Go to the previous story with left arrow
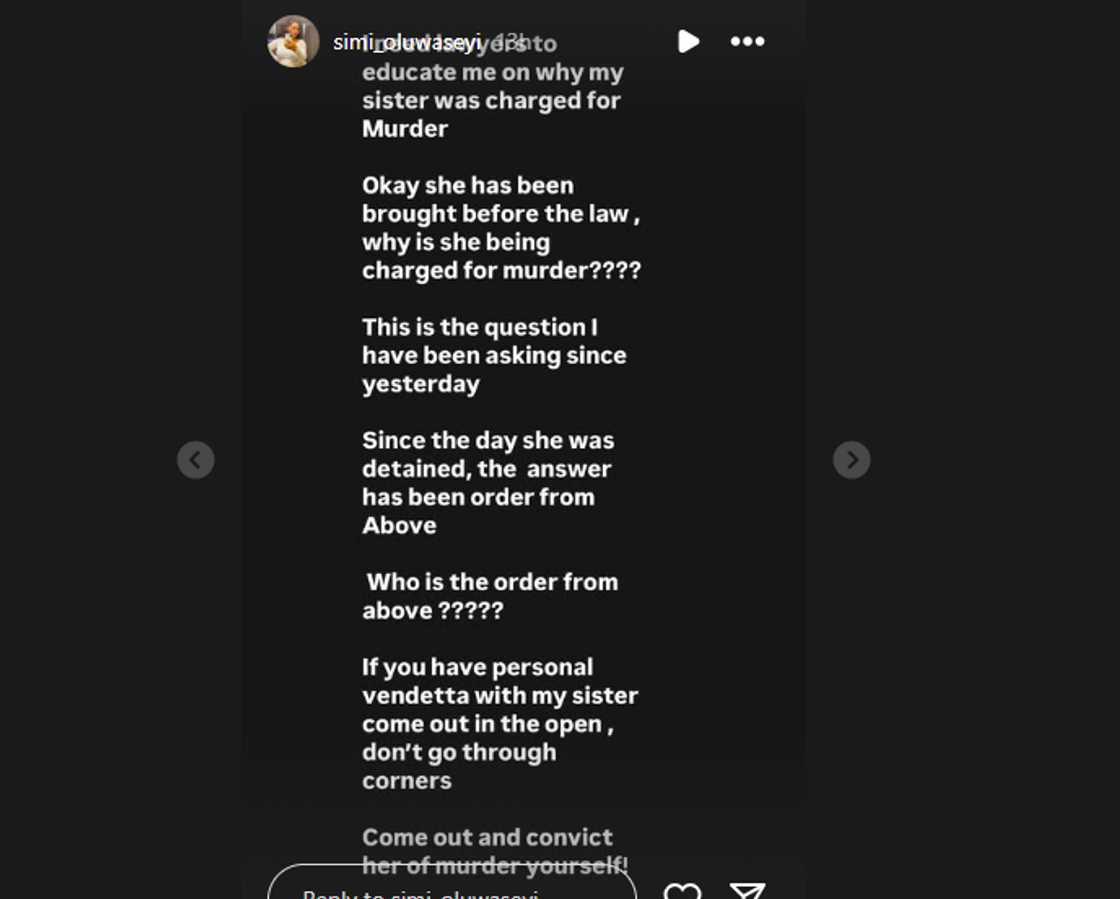The height and width of the screenshot is (899, 1120). tap(196, 460)
